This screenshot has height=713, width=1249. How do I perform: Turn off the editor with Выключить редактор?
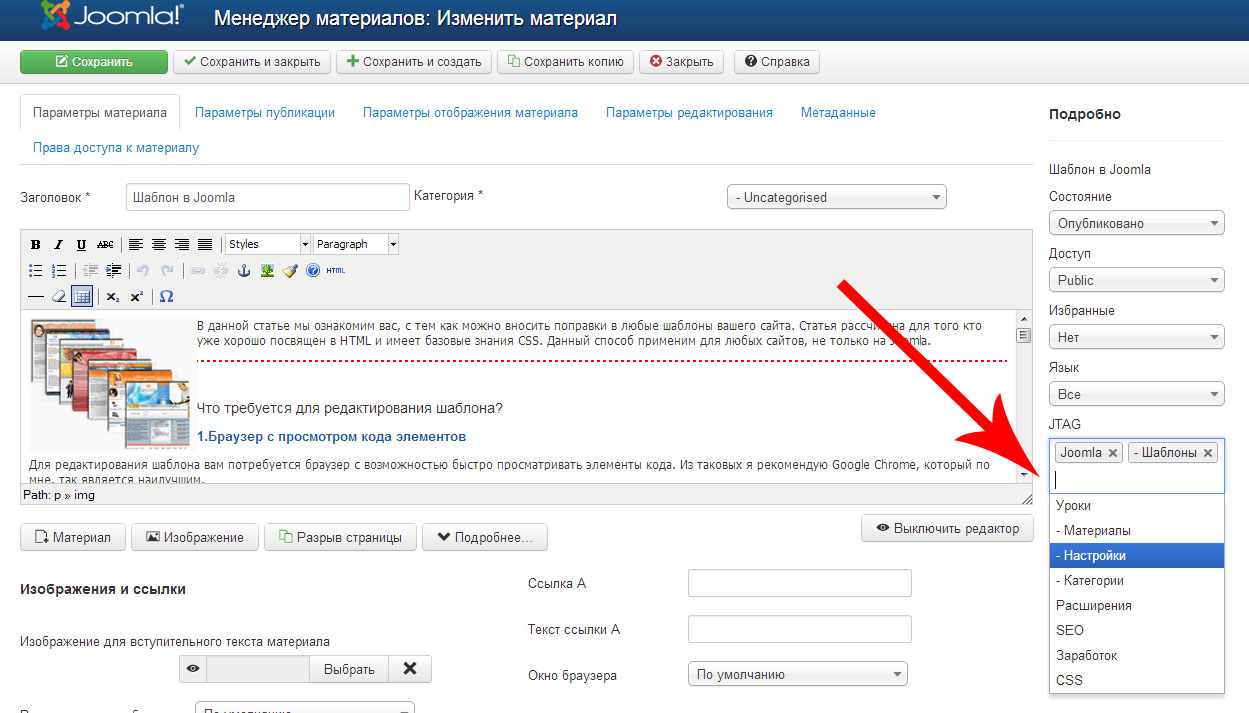point(946,528)
